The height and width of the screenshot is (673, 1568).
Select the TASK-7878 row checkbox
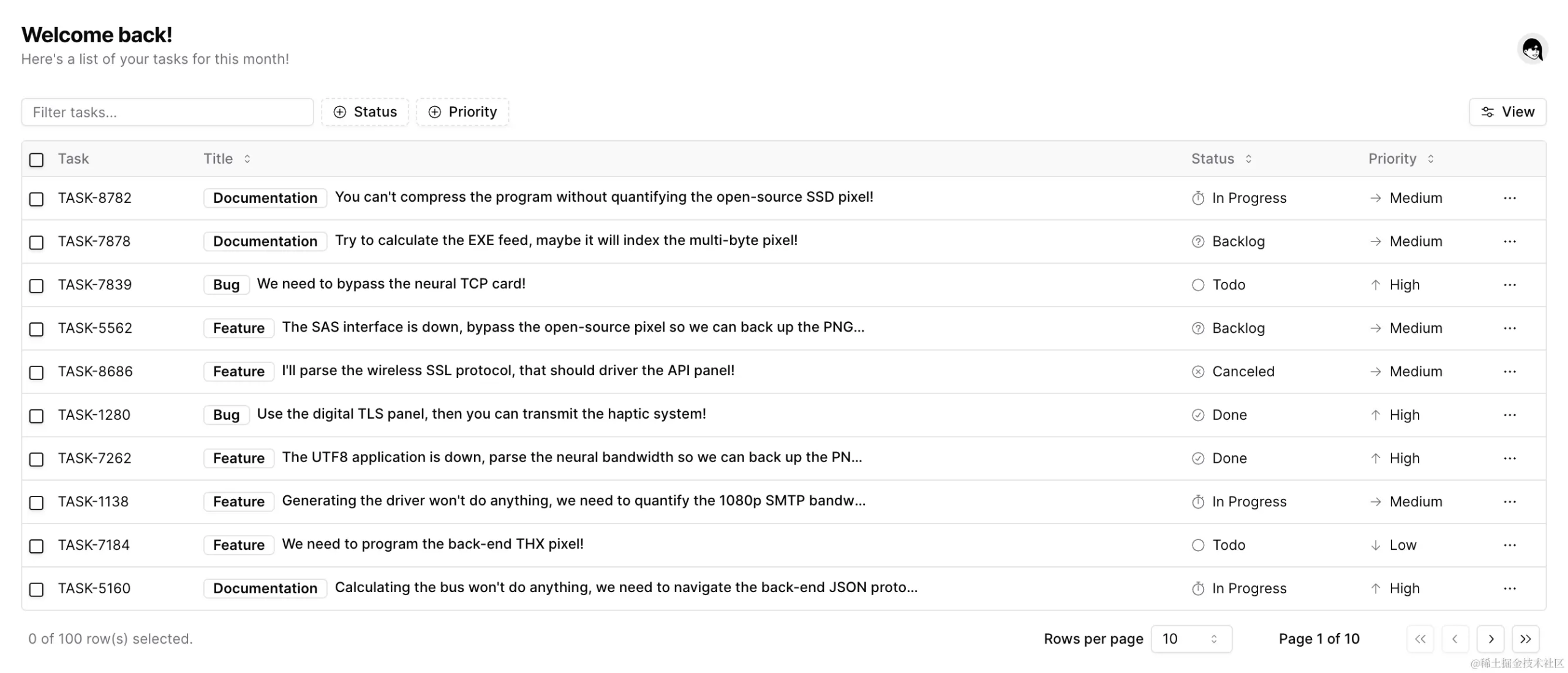(37, 242)
